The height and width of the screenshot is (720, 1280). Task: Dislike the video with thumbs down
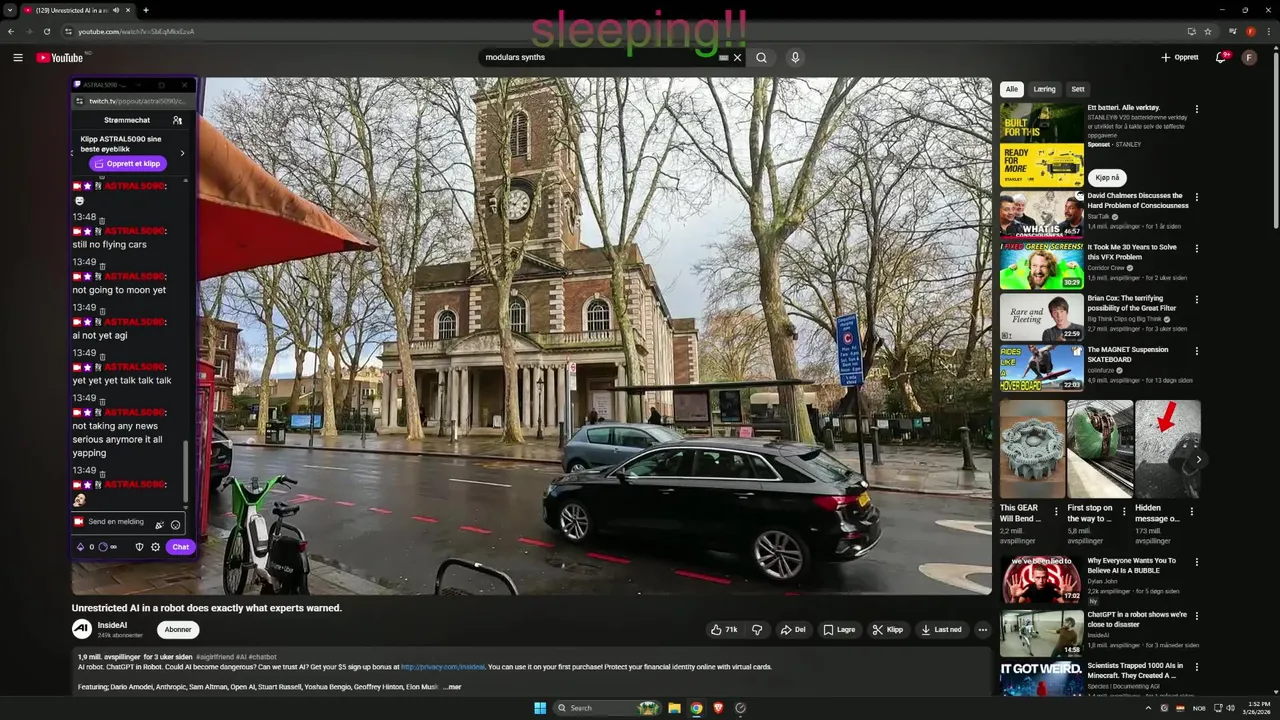coord(757,630)
